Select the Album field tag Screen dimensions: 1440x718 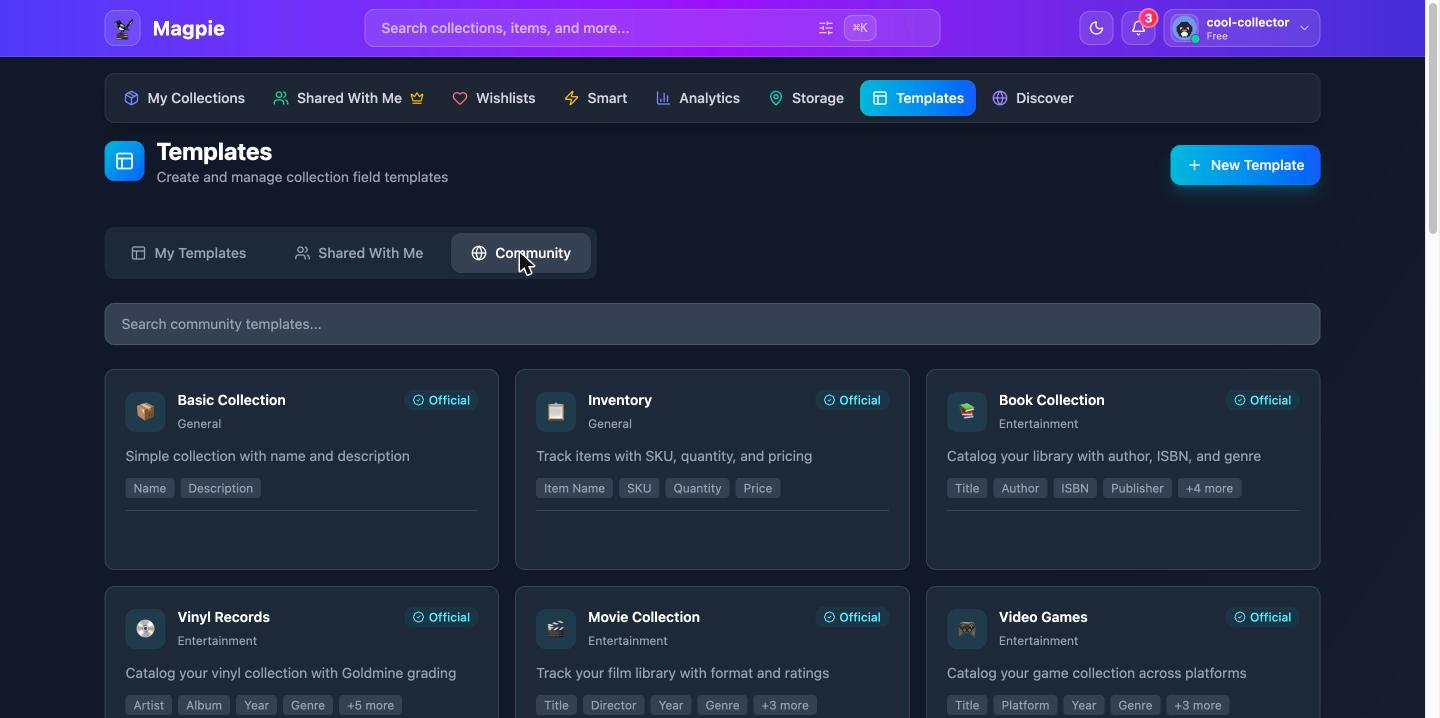pos(204,705)
